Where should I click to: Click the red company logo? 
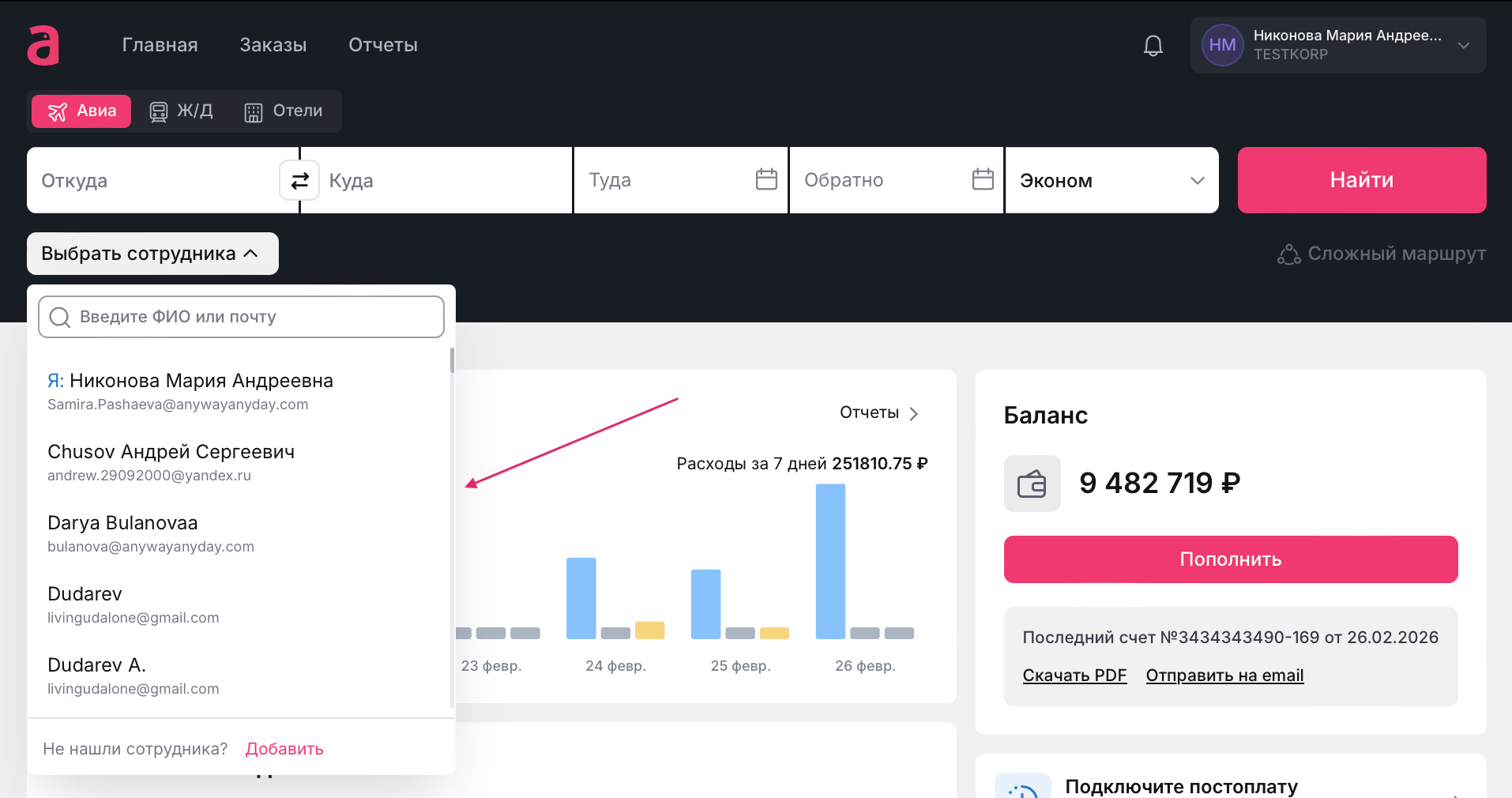coord(43,45)
